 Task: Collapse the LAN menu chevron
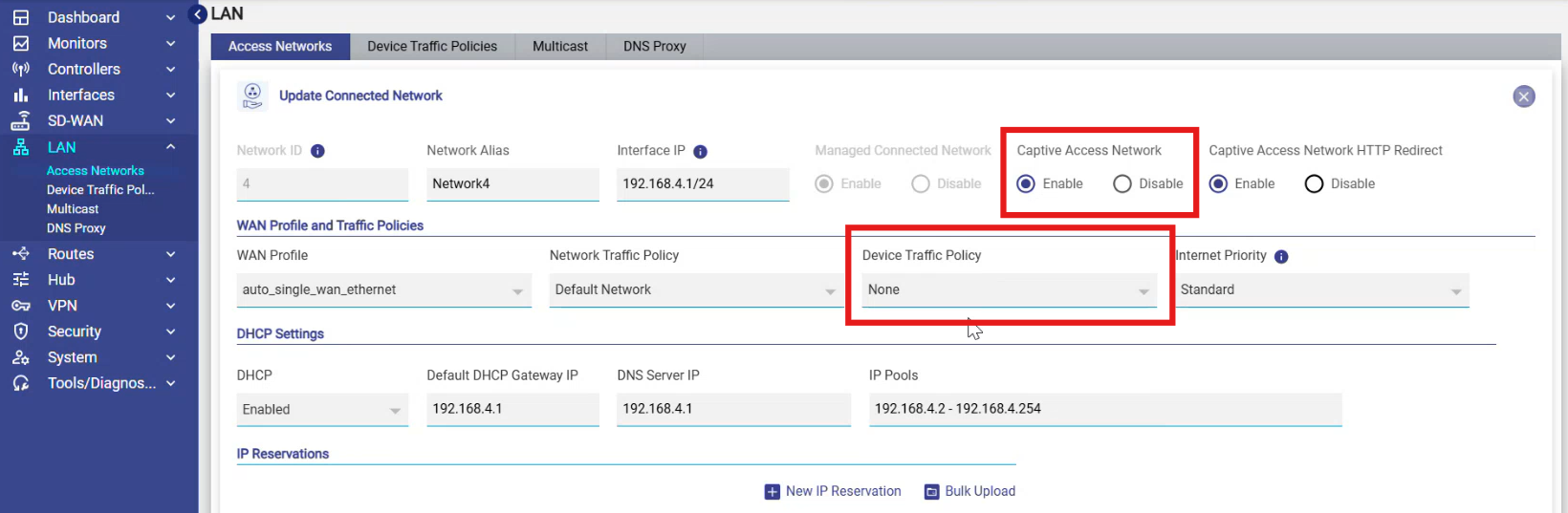(171, 147)
